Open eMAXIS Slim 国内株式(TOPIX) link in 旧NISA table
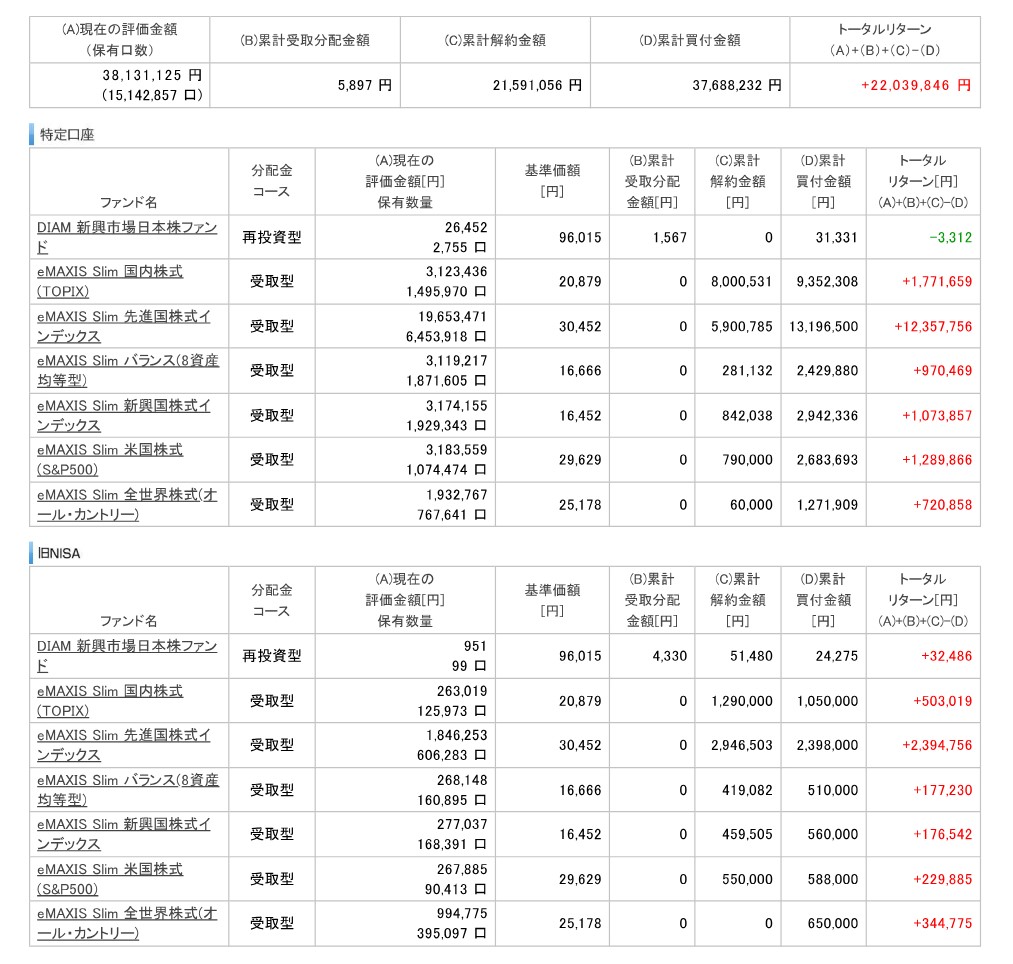The height and width of the screenshot is (964, 1013). (110, 701)
